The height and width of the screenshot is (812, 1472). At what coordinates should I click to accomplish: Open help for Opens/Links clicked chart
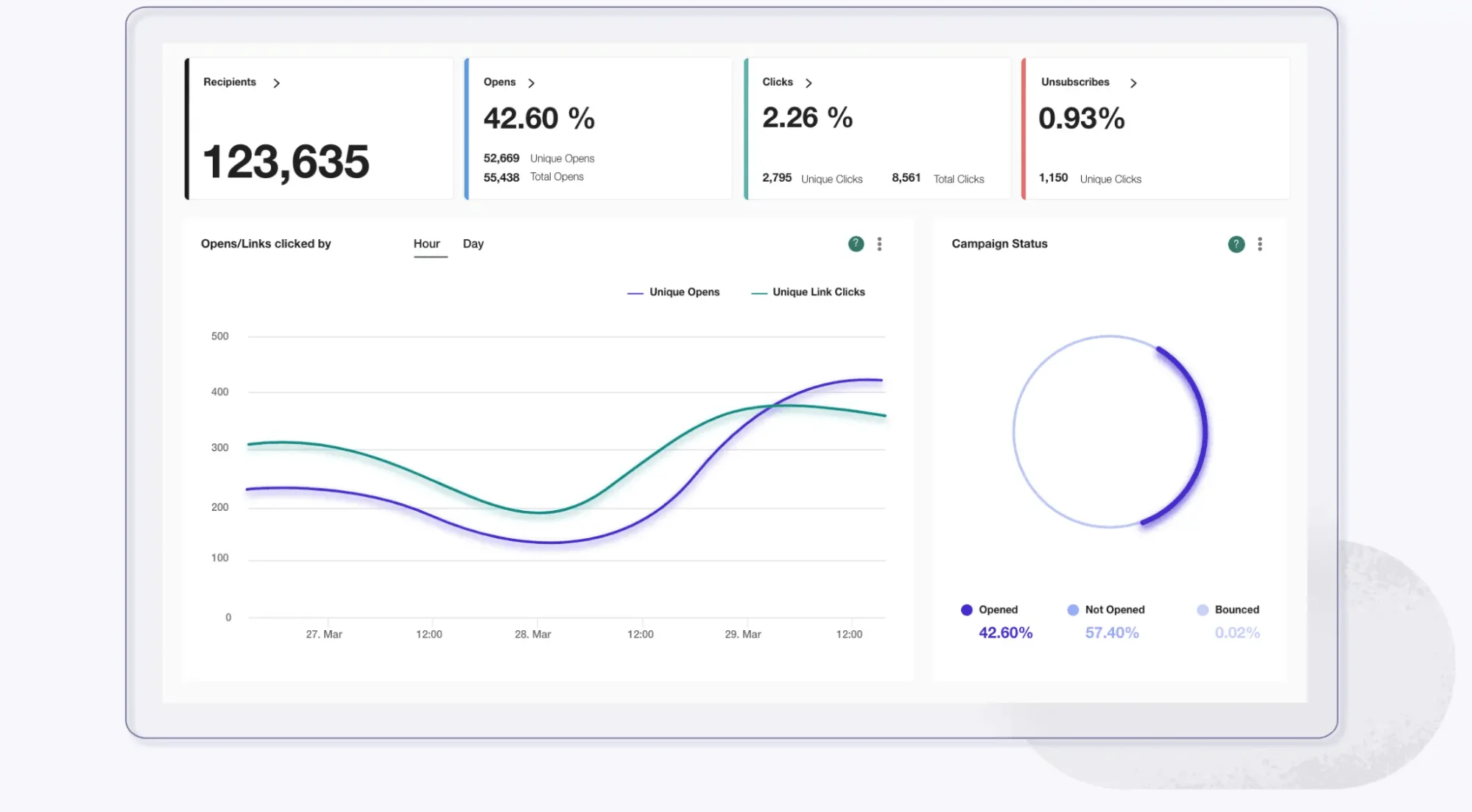pyautogui.click(x=856, y=244)
